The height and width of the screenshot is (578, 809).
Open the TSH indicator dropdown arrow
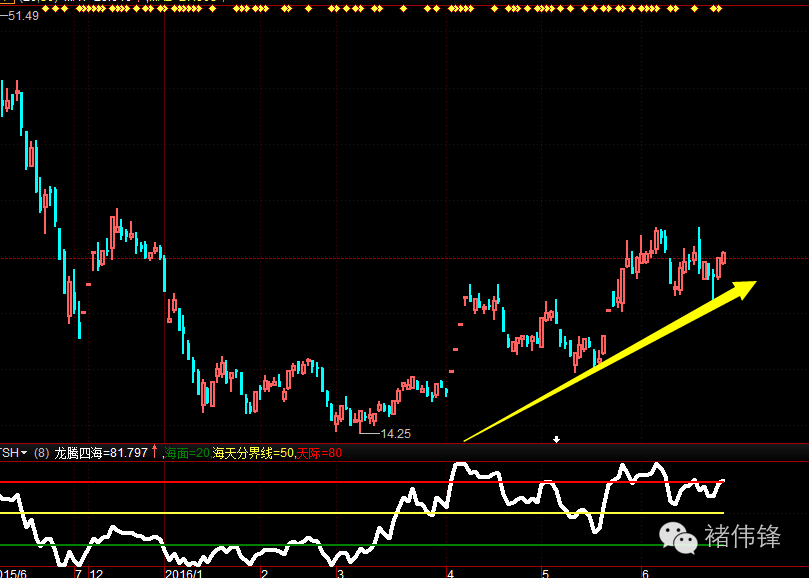coord(24,453)
